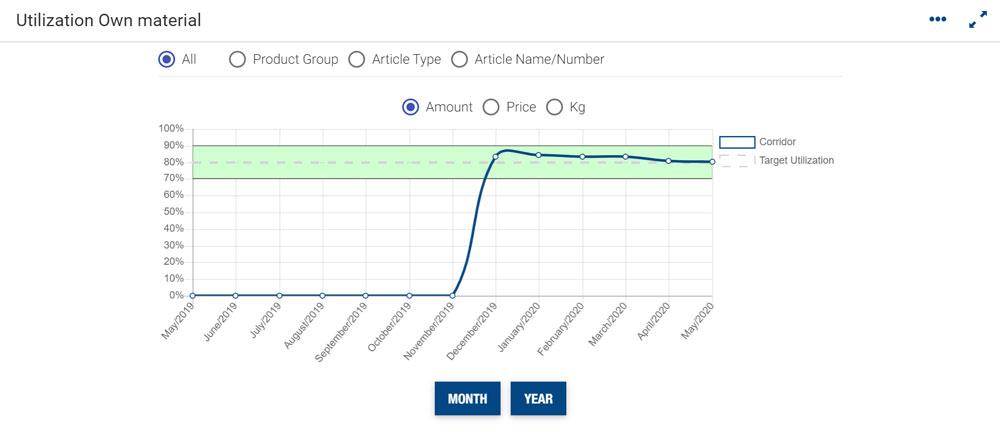Select the All radio button
The image size is (1000, 442).
[166, 59]
